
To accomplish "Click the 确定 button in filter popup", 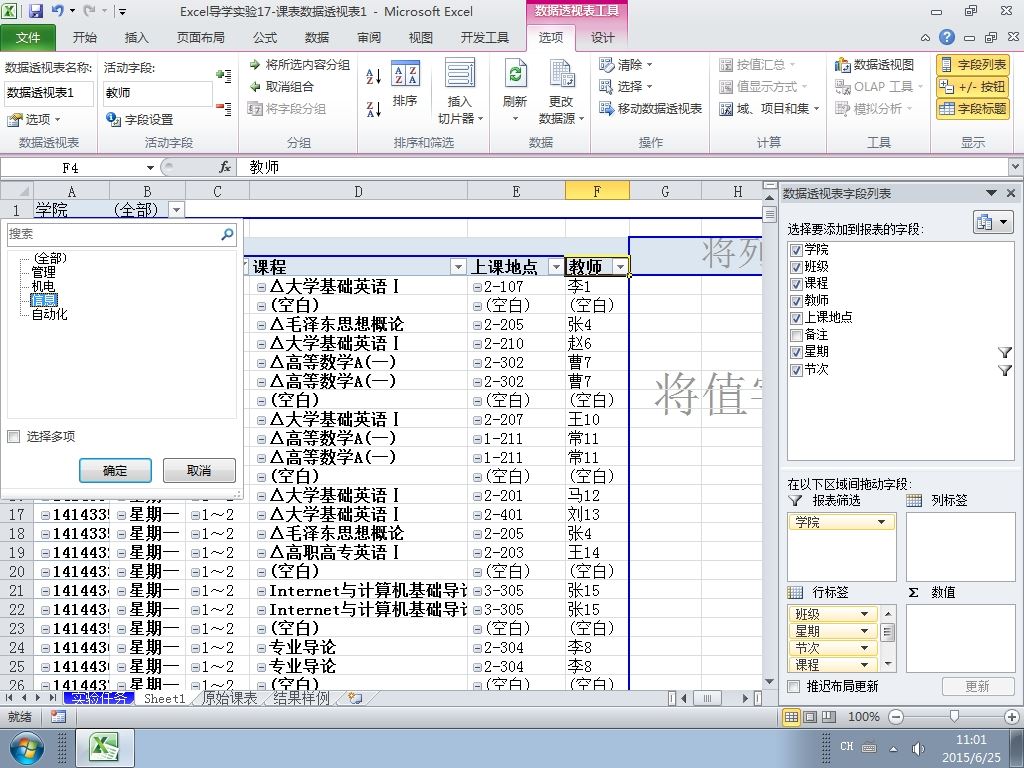I will pyautogui.click(x=115, y=470).
